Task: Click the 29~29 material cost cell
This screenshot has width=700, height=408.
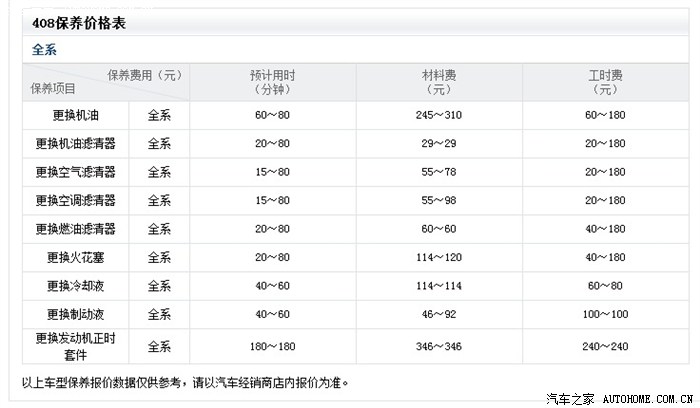Action: [x=439, y=144]
